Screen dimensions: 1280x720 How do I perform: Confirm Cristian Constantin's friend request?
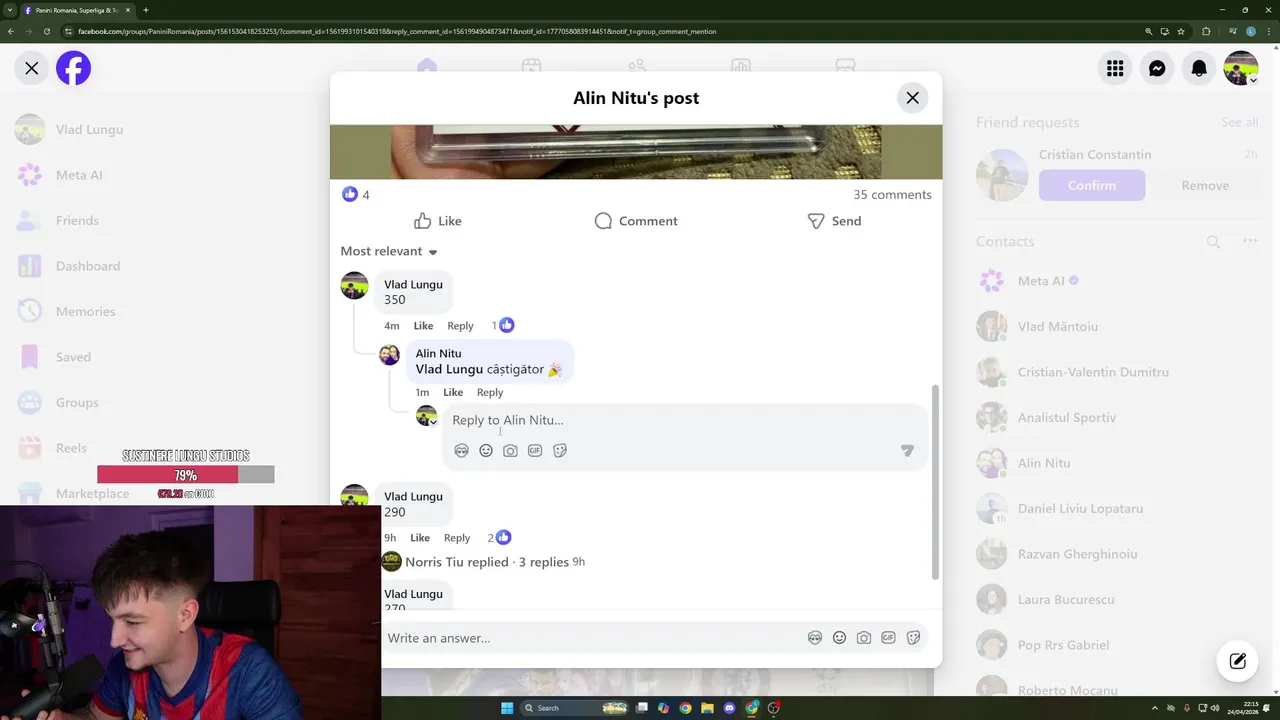[x=1092, y=185]
